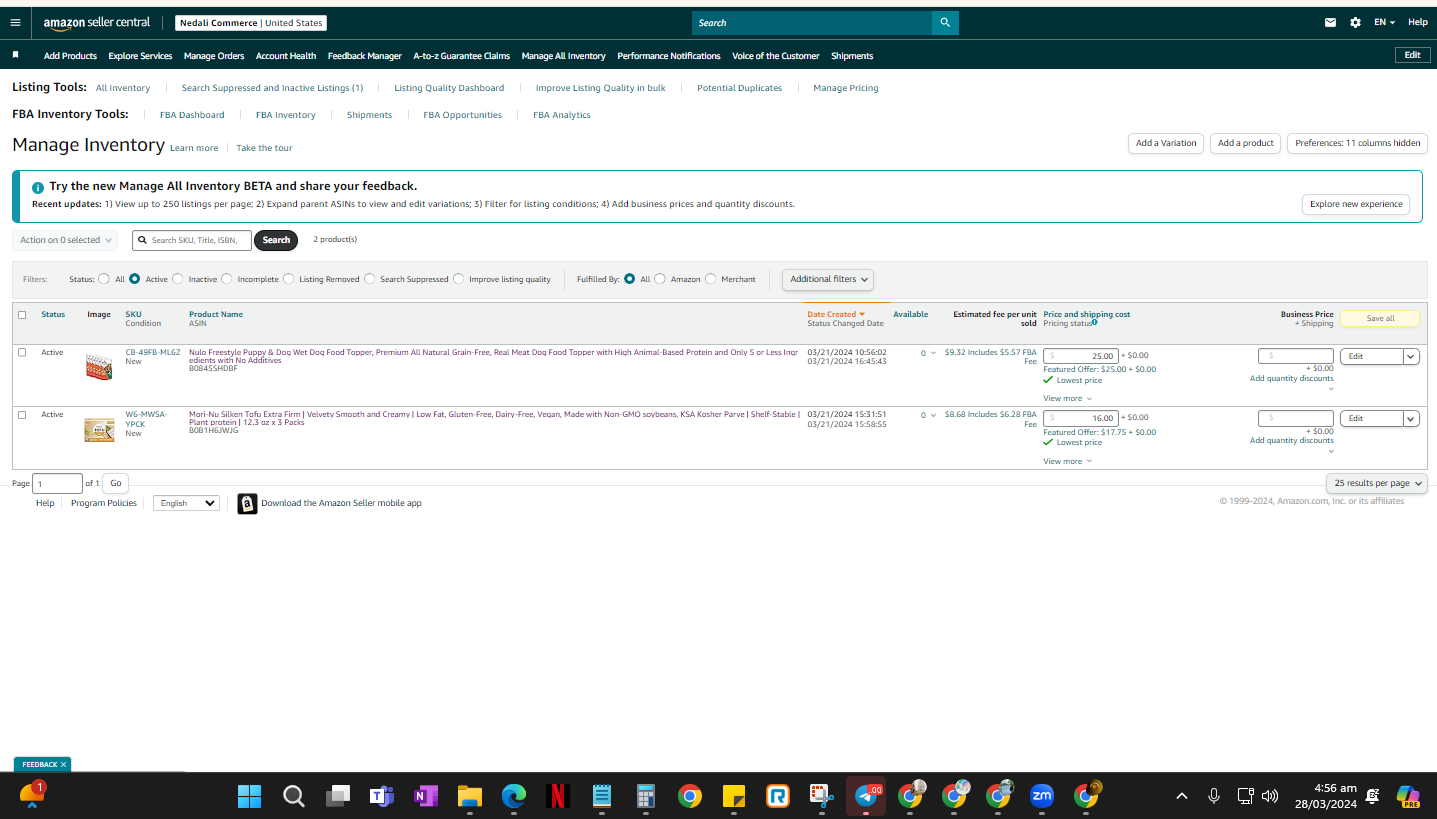The image size is (1437, 819).
Task: Open the hamburger navigation menu
Action: click(x=15, y=22)
